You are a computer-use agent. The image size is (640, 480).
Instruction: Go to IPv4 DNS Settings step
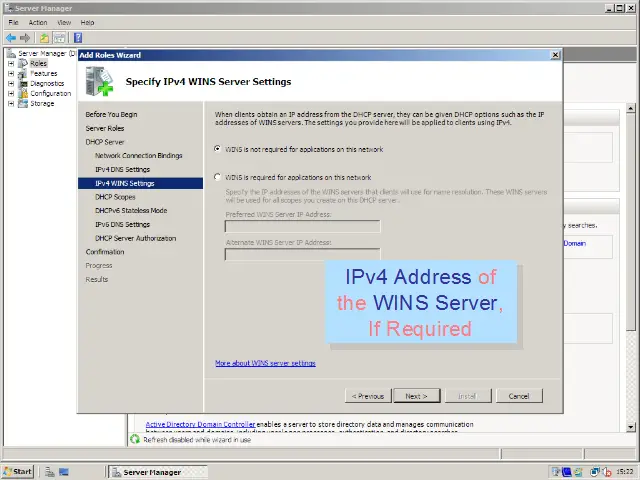coord(122,169)
